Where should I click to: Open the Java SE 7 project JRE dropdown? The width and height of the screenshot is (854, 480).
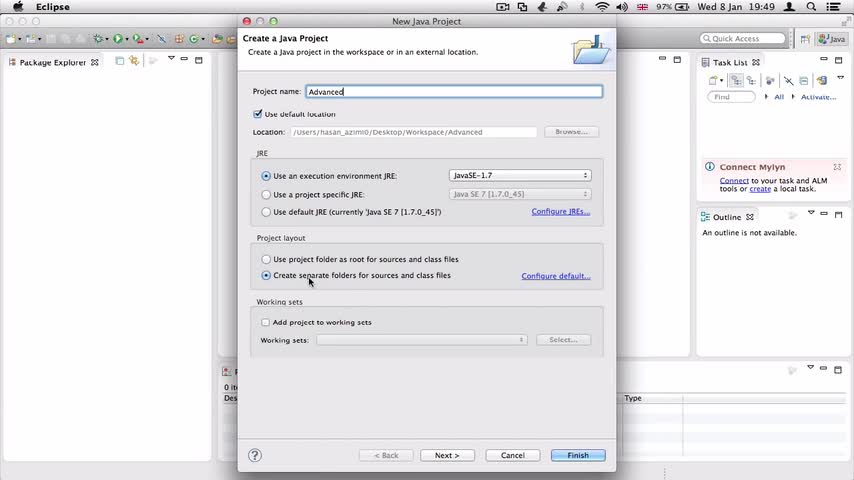(x=520, y=194)
